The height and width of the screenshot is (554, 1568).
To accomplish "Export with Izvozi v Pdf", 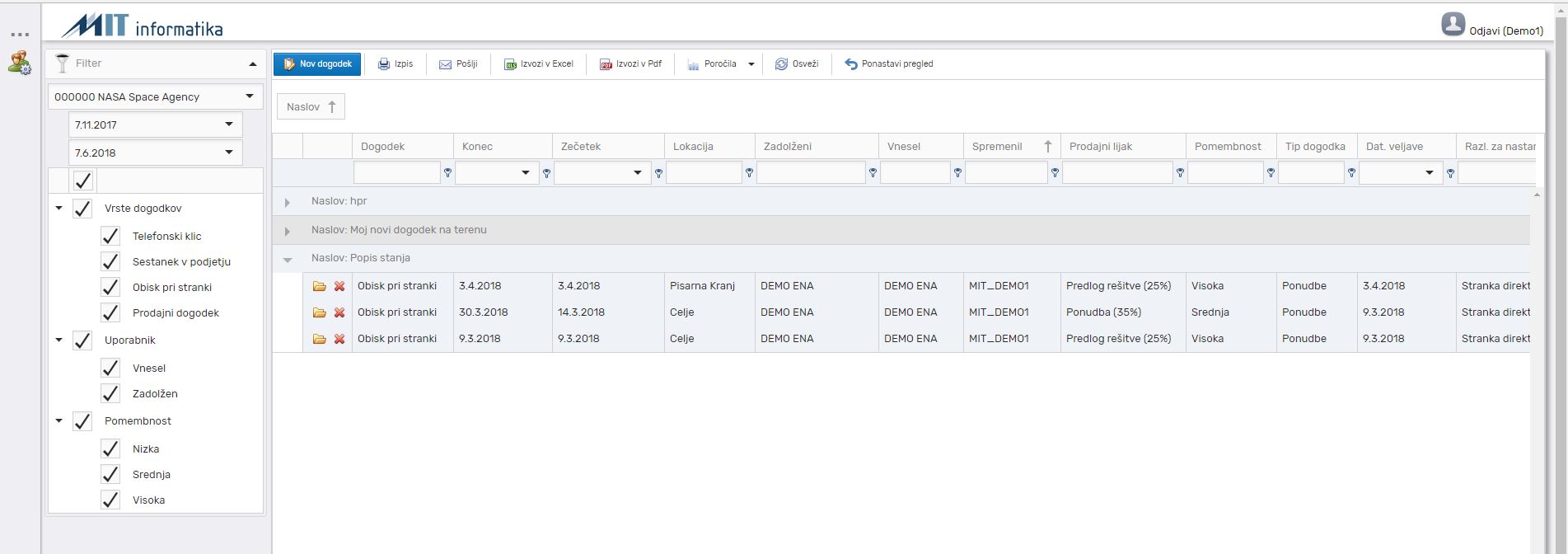I will pos(630,63).
